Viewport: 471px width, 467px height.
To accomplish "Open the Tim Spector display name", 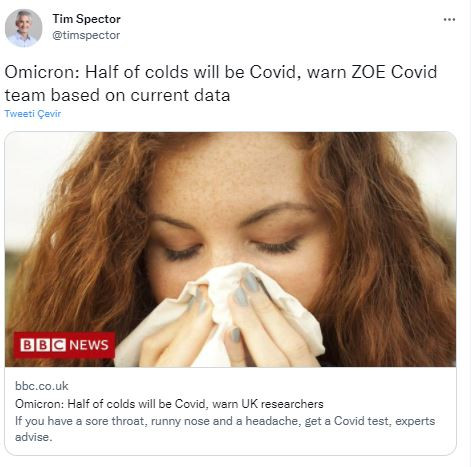I will point(86,19).
